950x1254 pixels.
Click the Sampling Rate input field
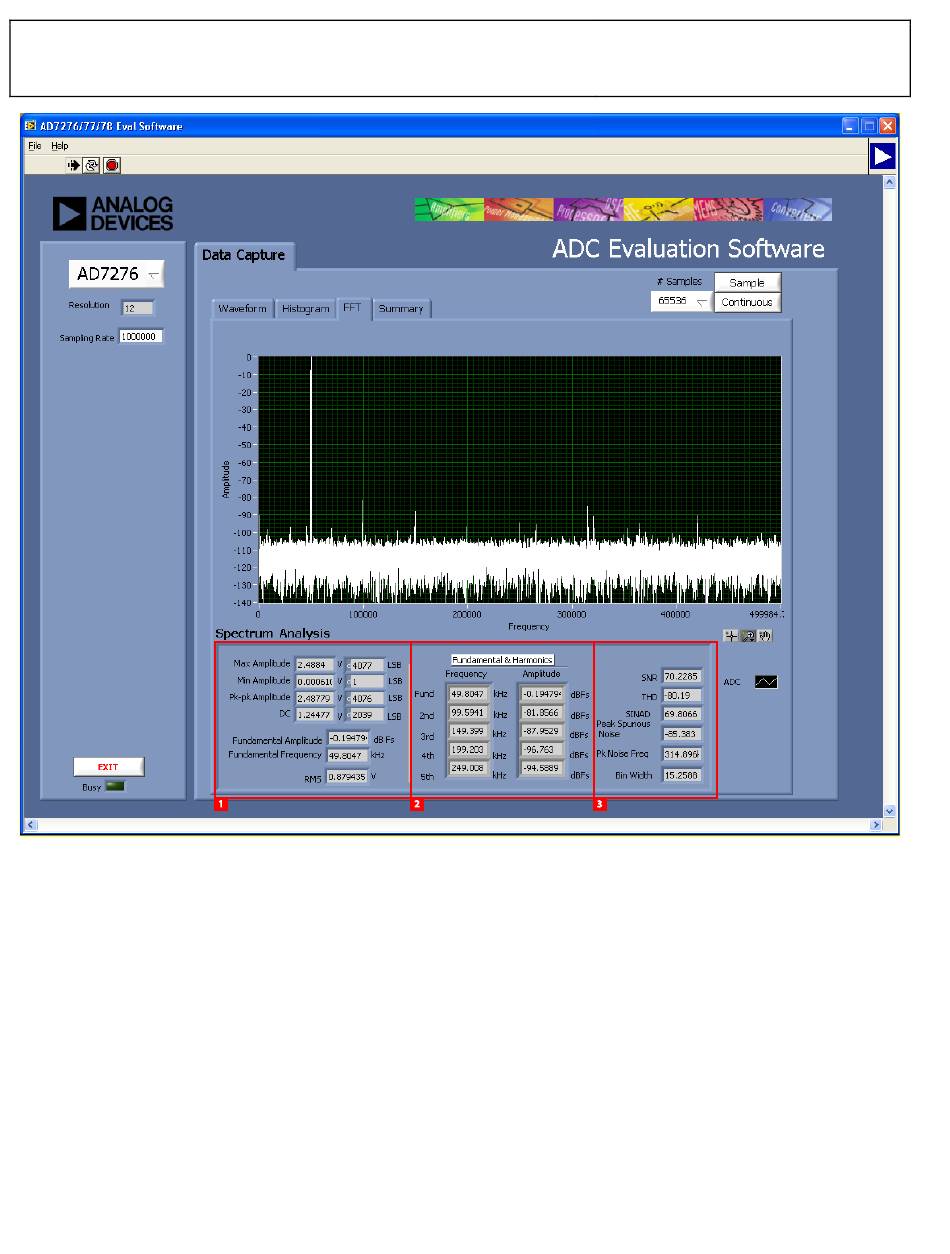point(140,337)
